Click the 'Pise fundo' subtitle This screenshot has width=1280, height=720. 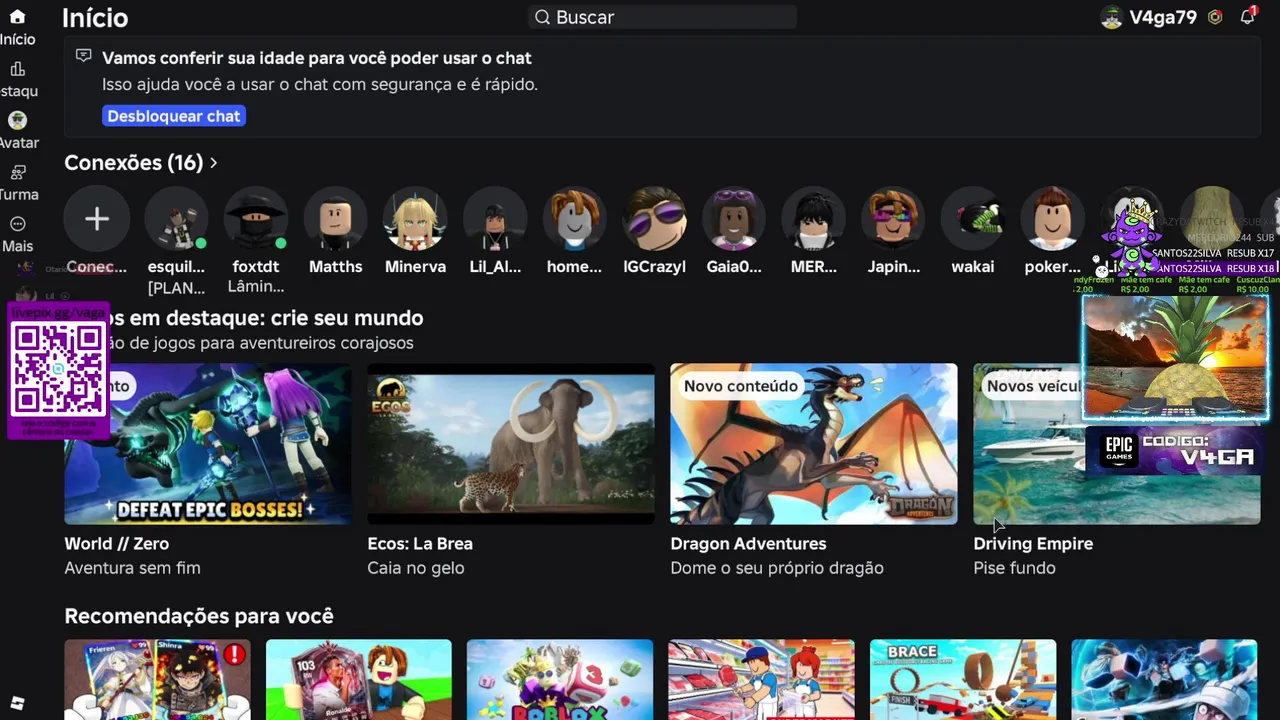click(1014, 568)
